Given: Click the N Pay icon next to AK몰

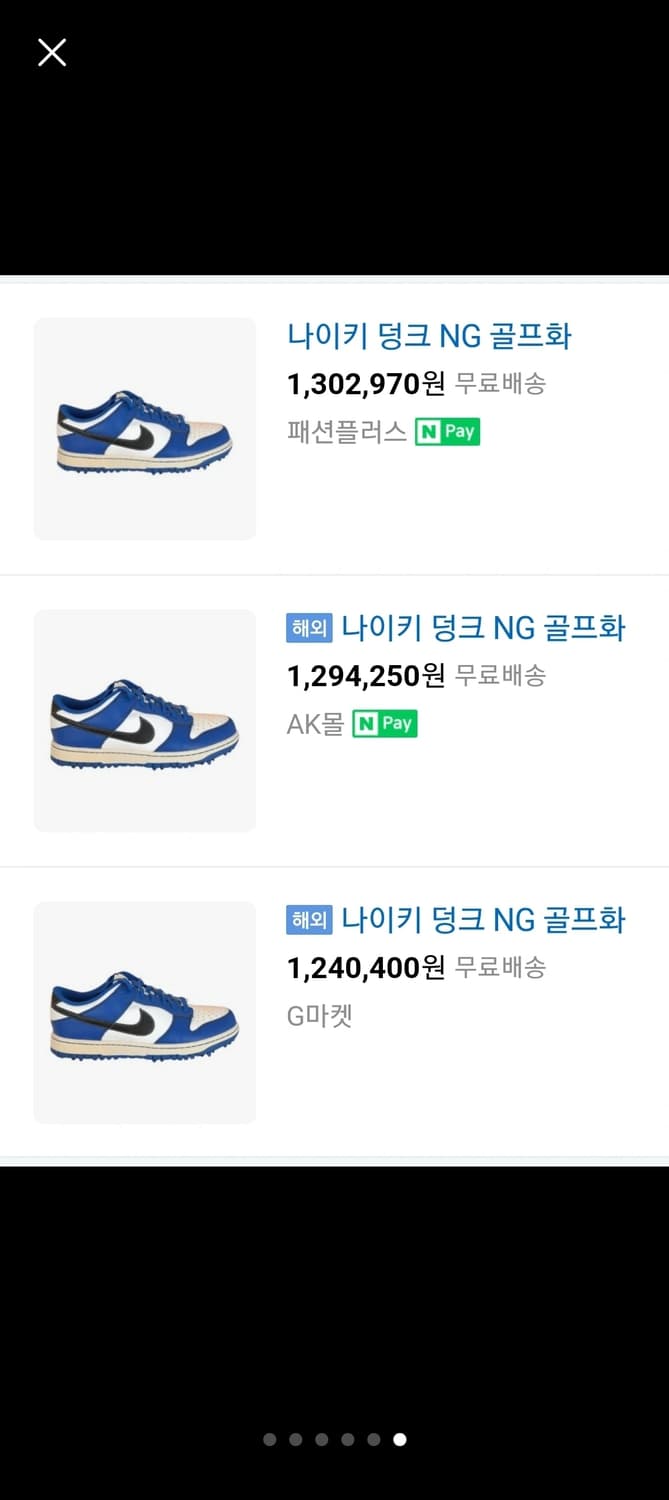Looking at the screenshot, I should click(384, 723).
